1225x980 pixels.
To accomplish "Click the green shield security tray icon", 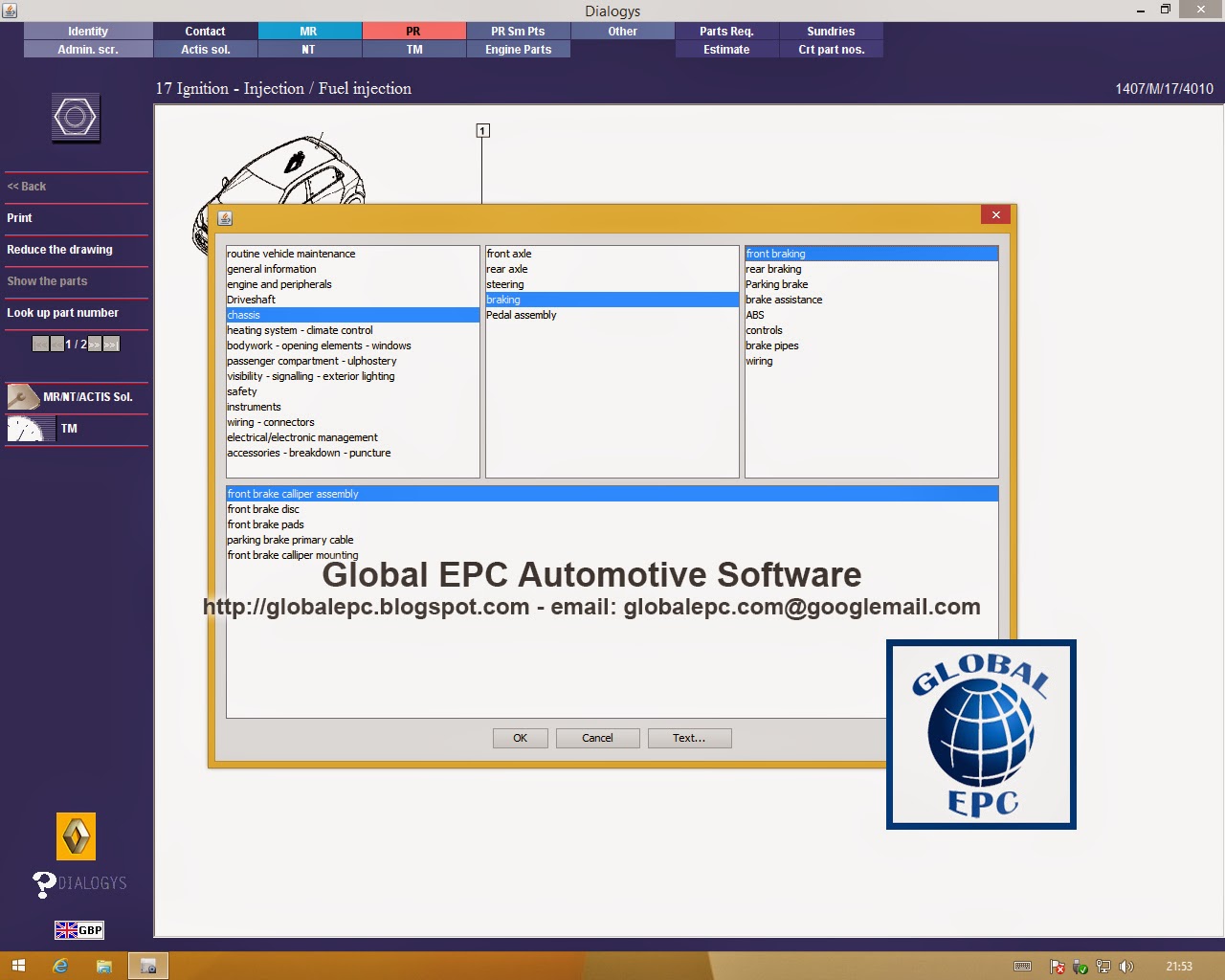I will tap(1080, 967).
